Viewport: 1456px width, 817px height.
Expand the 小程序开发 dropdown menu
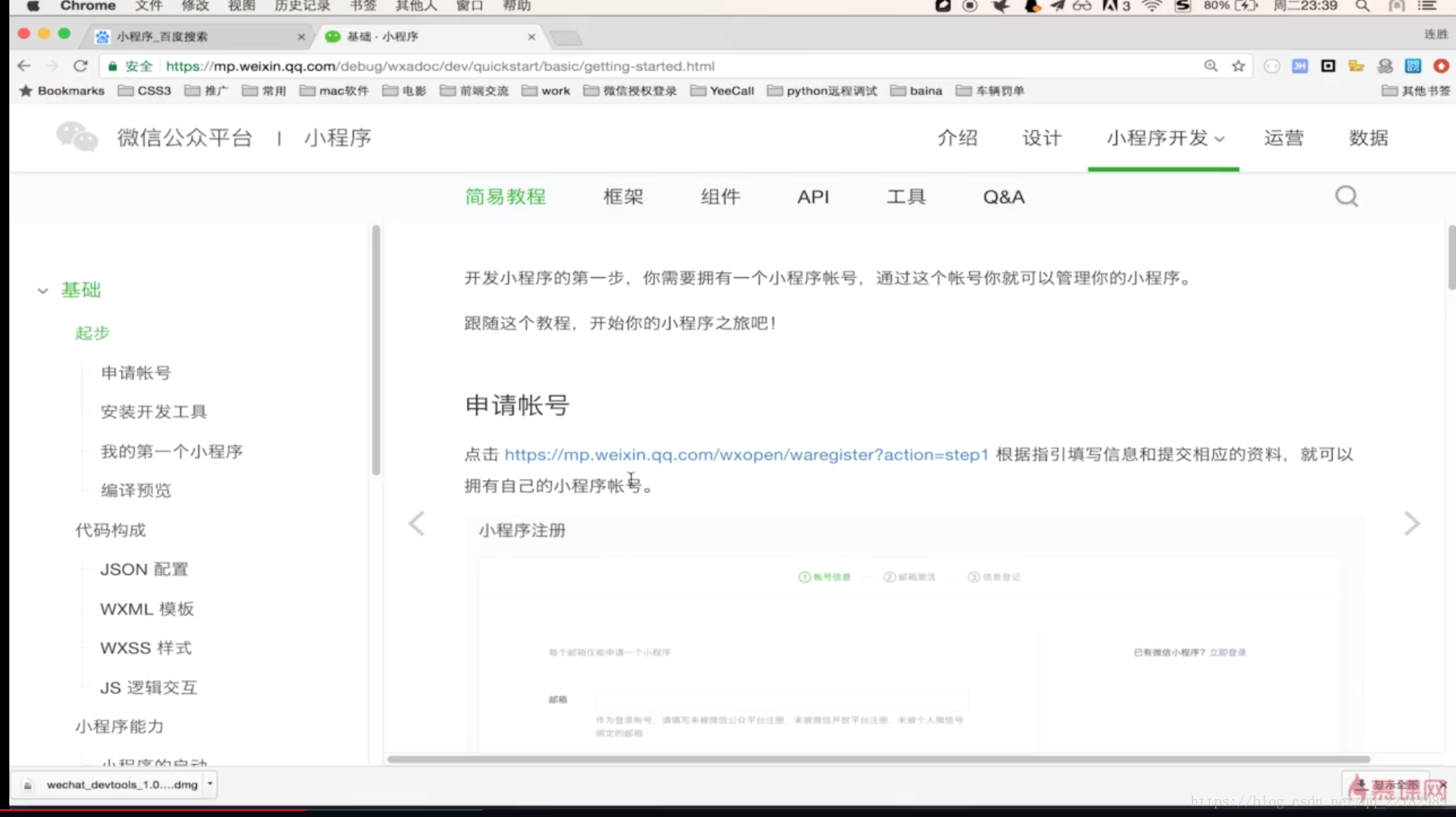[1165, 138]
